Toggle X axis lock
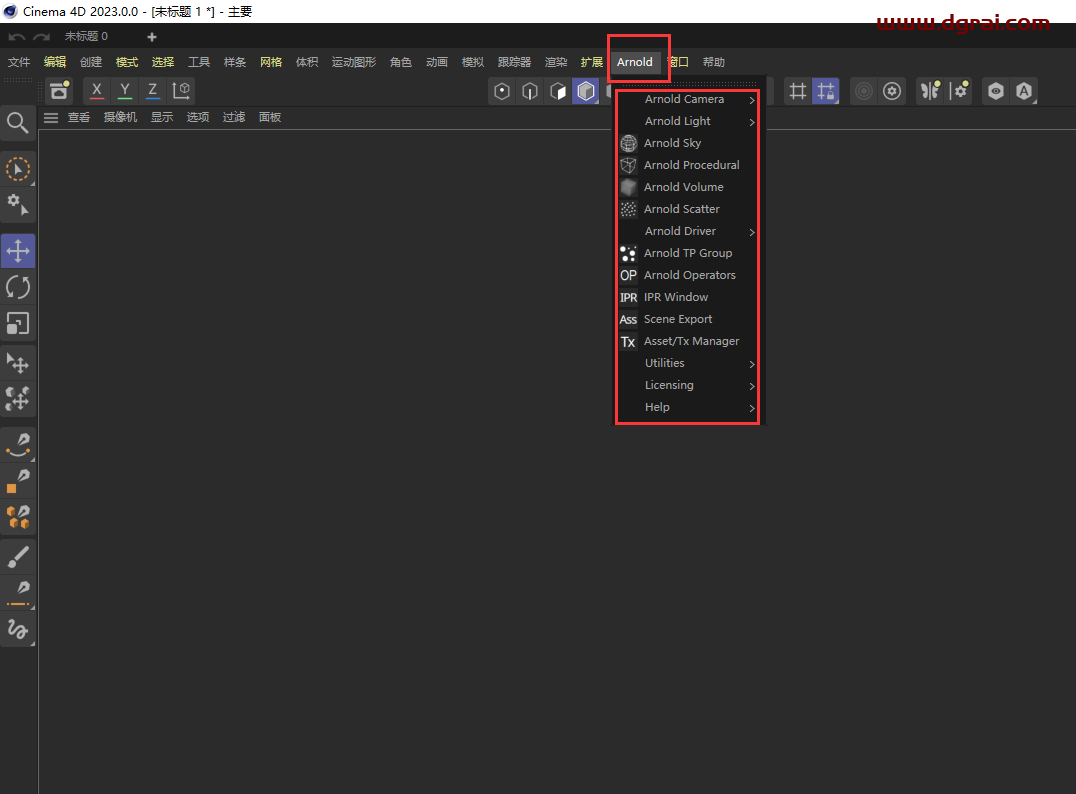The image size is (1076, 794). coord(97,91)
